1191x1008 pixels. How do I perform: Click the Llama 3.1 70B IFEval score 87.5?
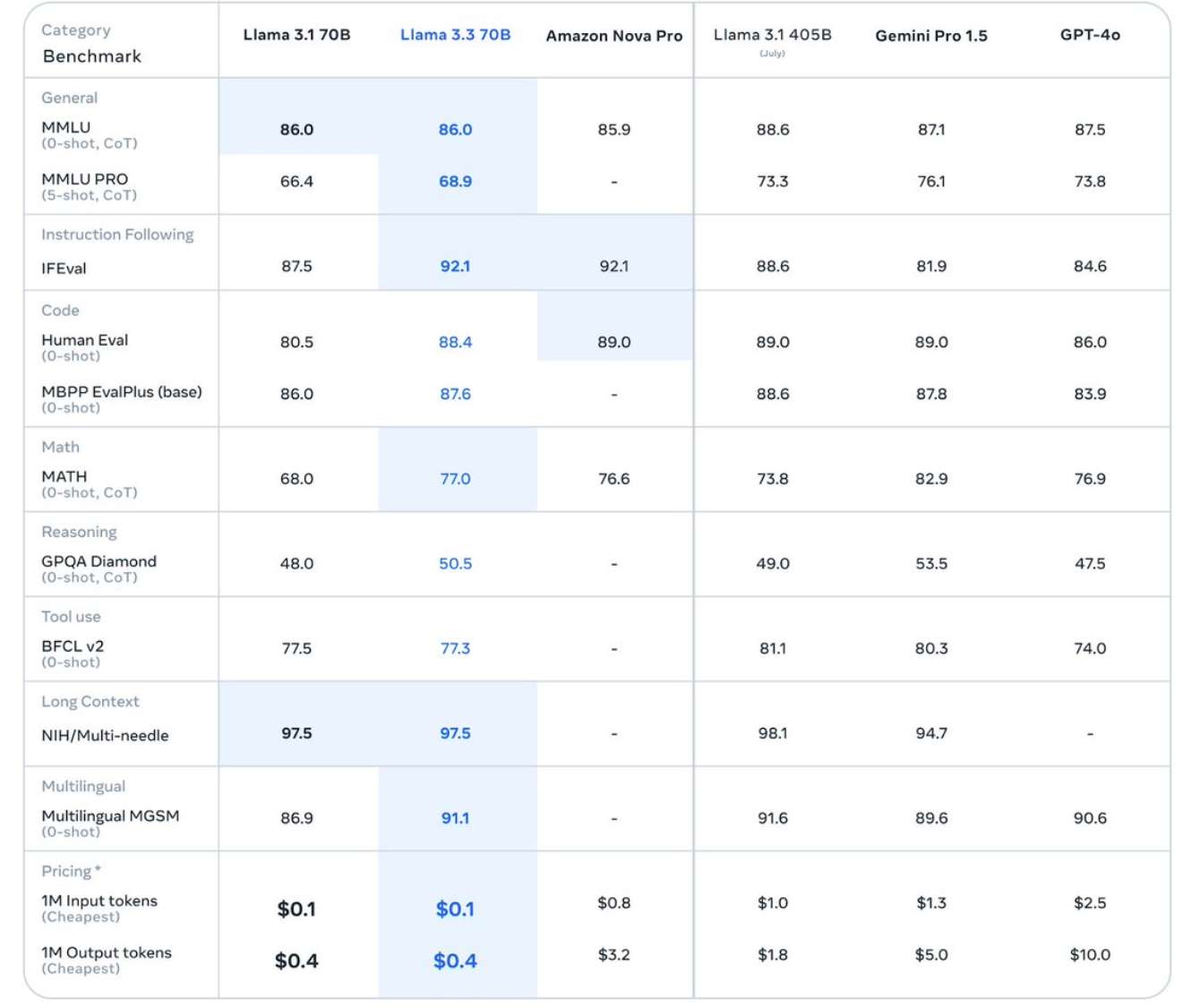[296, 267]
